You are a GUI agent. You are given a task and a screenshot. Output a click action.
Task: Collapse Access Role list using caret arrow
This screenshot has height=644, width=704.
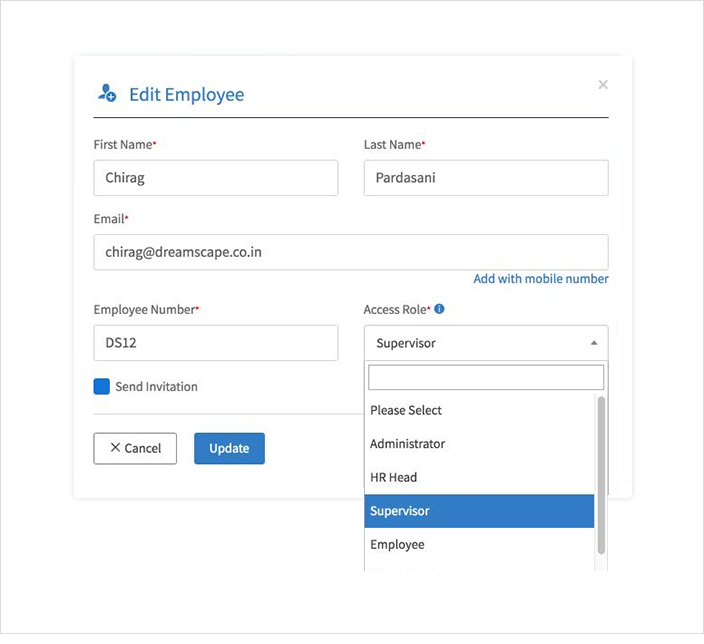593,343
